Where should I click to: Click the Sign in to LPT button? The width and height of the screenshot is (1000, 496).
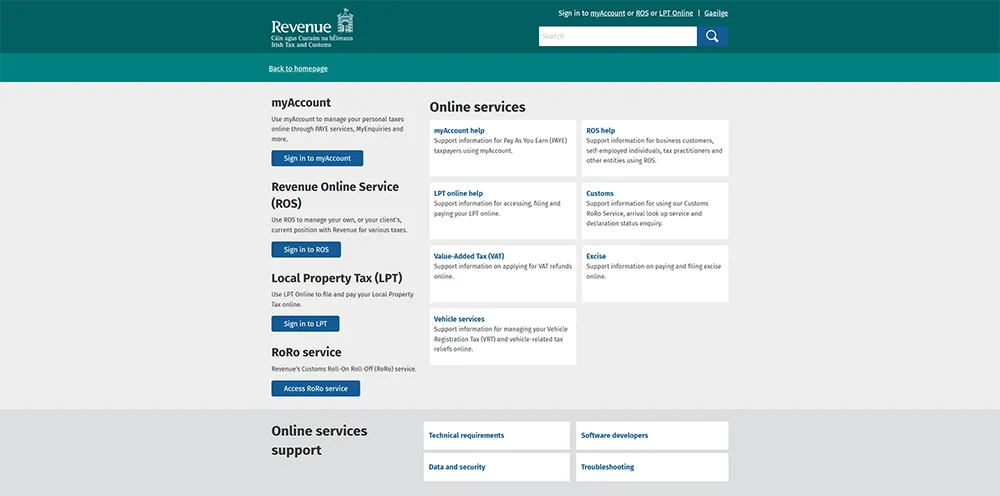305,324
